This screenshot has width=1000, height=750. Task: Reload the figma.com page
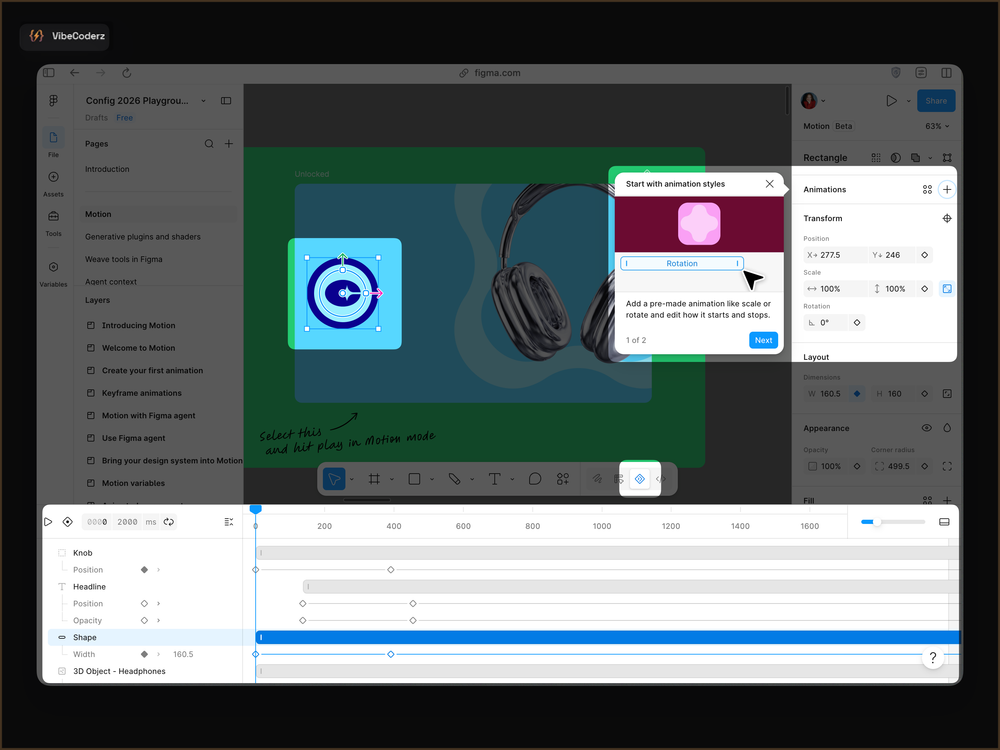[x=127, y=73]
